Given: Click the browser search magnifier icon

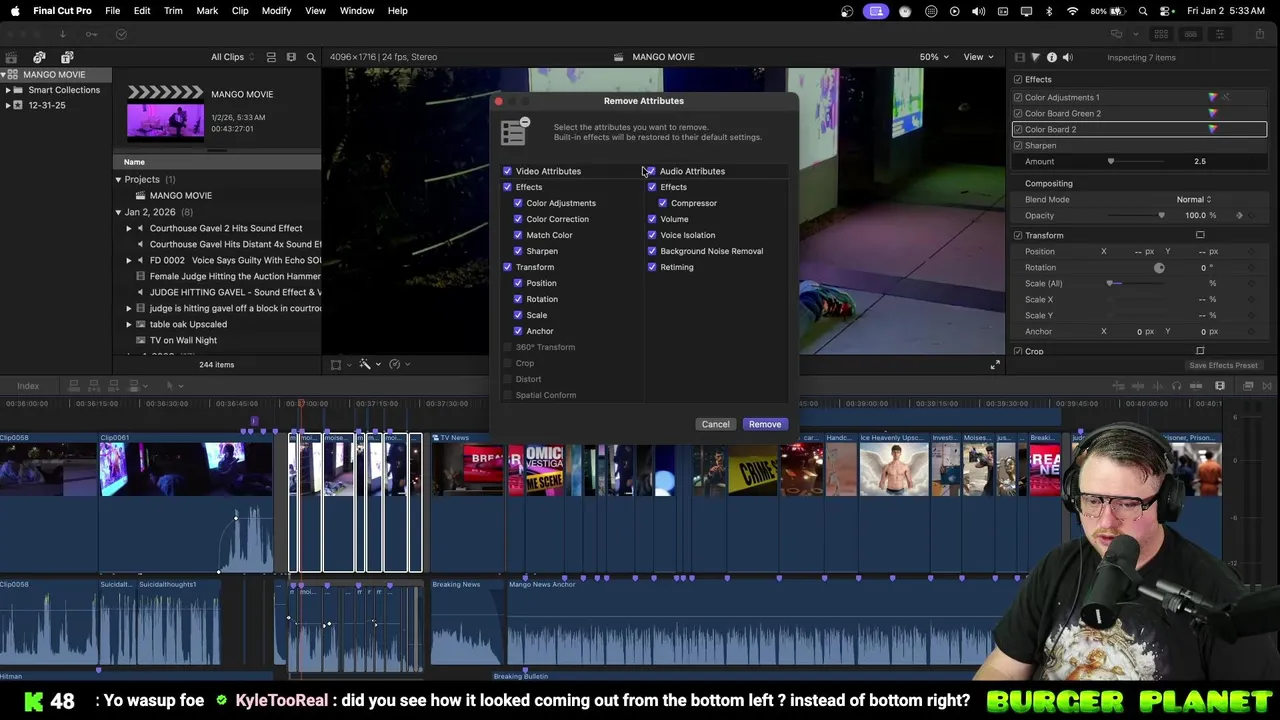Looking at the screenshot, I should 311,57.
